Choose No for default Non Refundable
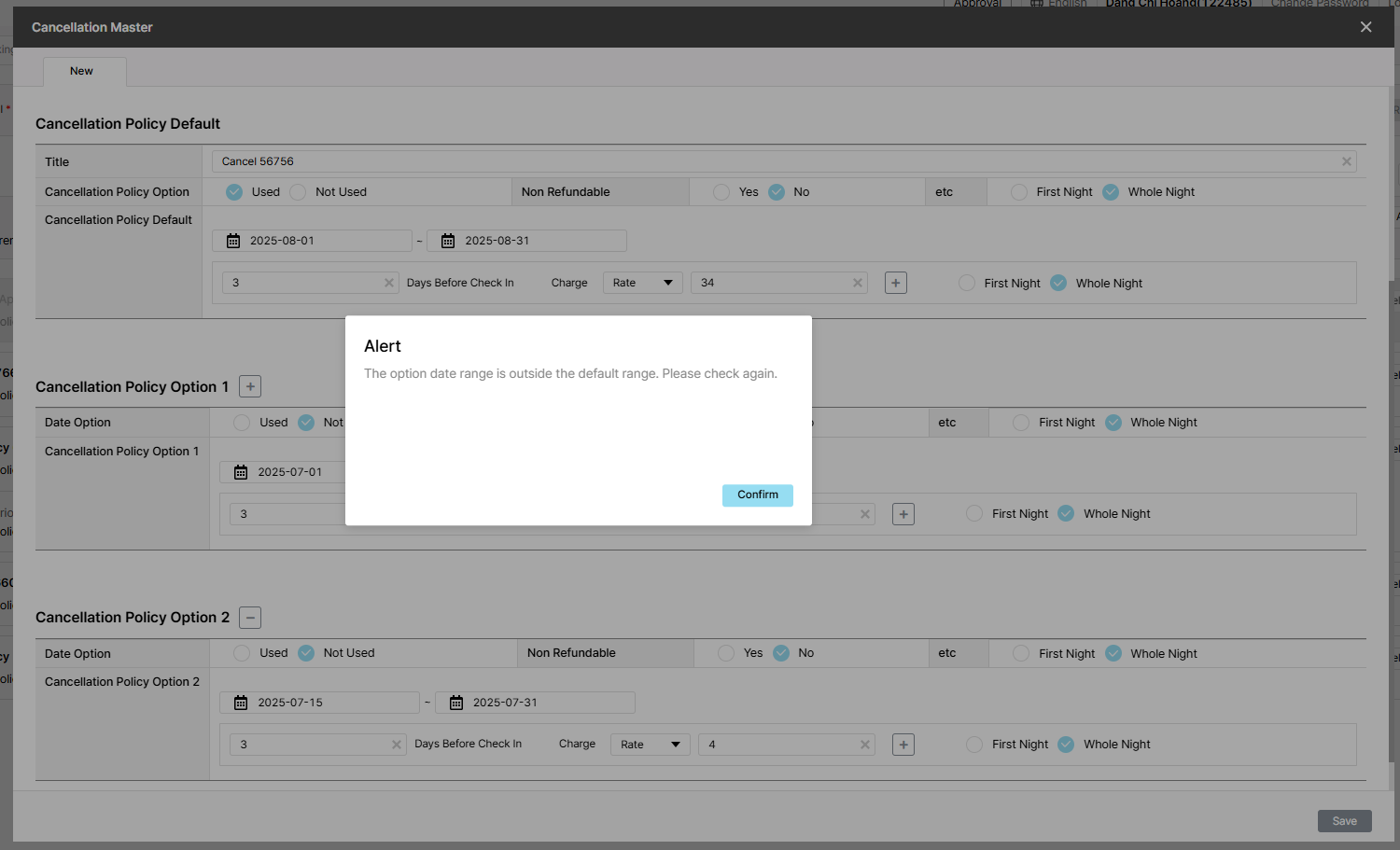The width and height of the screenshot is (1400, 850). 777,192
